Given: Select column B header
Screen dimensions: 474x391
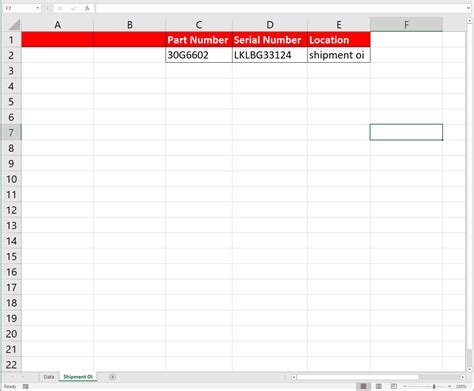Looking at the screenshot, I should [x=130, y=25].
